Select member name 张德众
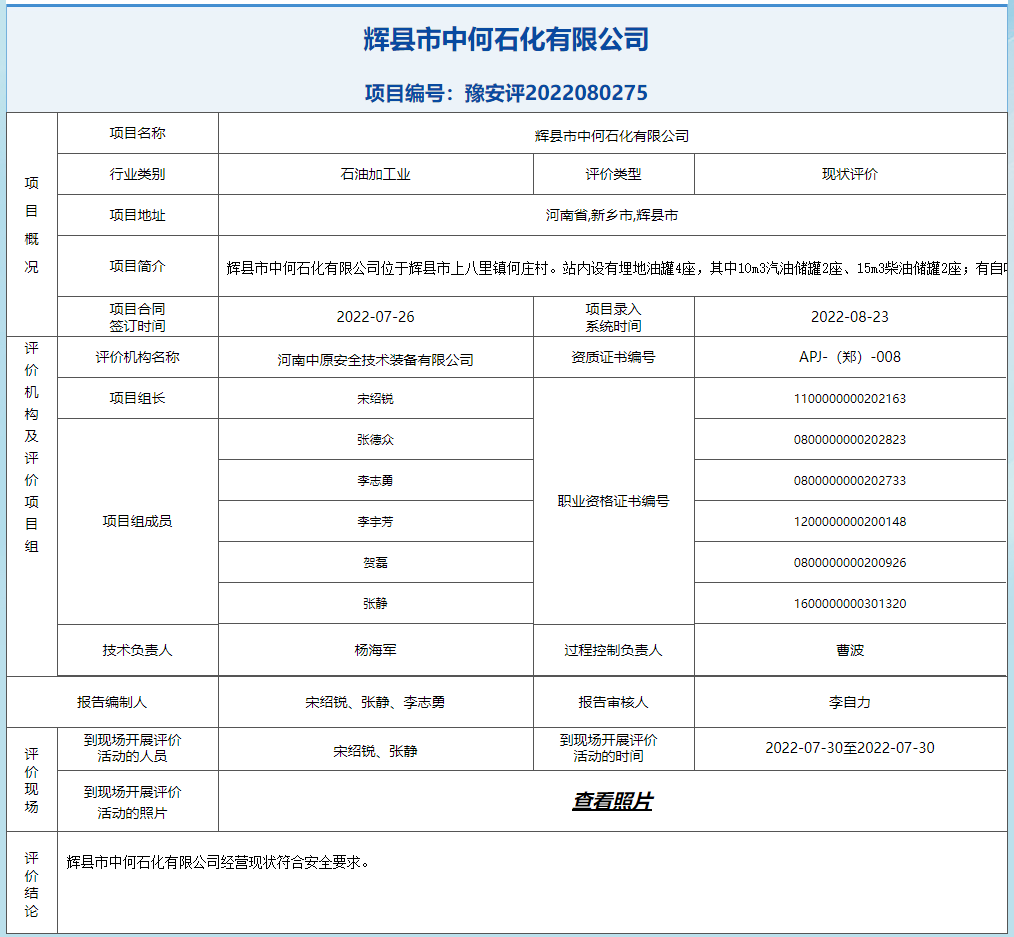 point(376,440)
